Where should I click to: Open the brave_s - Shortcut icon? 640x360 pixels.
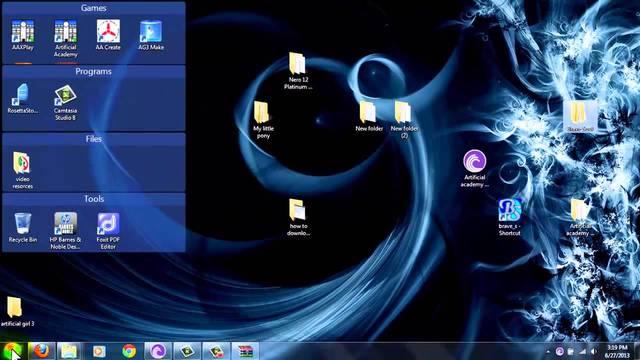509,217
